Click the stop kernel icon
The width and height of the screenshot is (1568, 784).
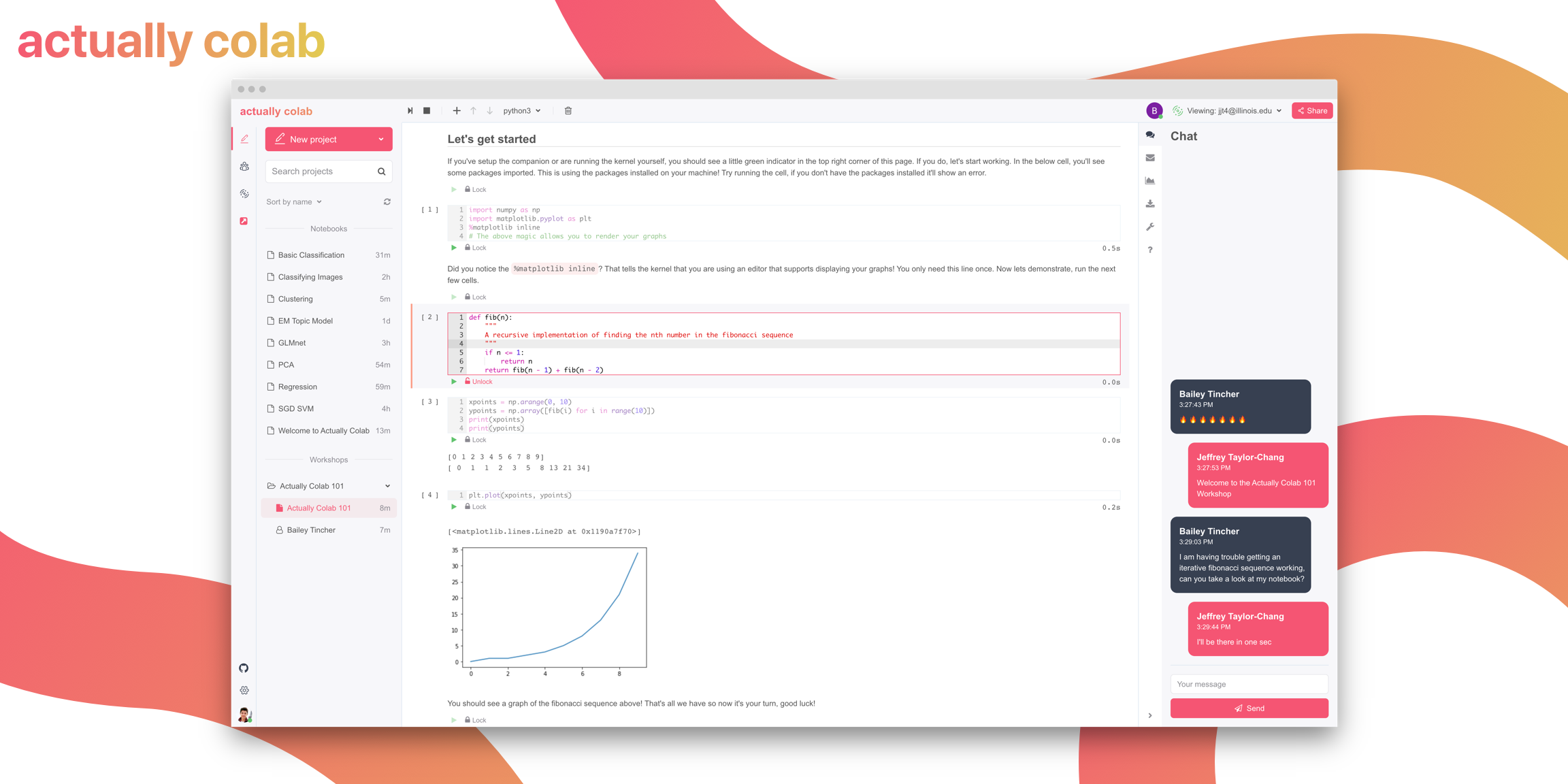pos(427,110)
